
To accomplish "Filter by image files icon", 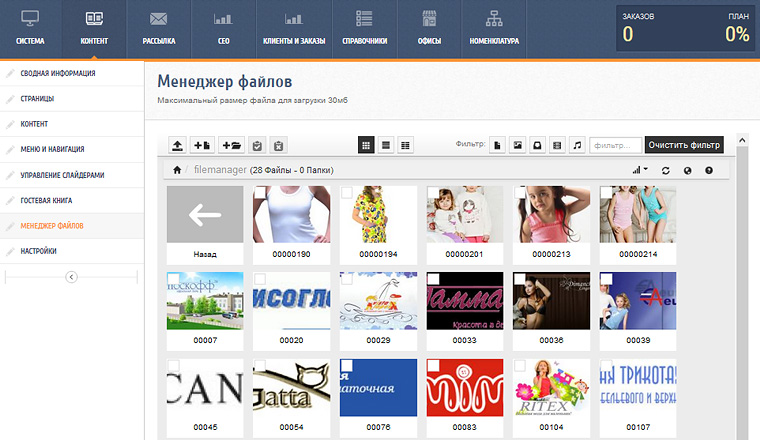I will [518, 145].
